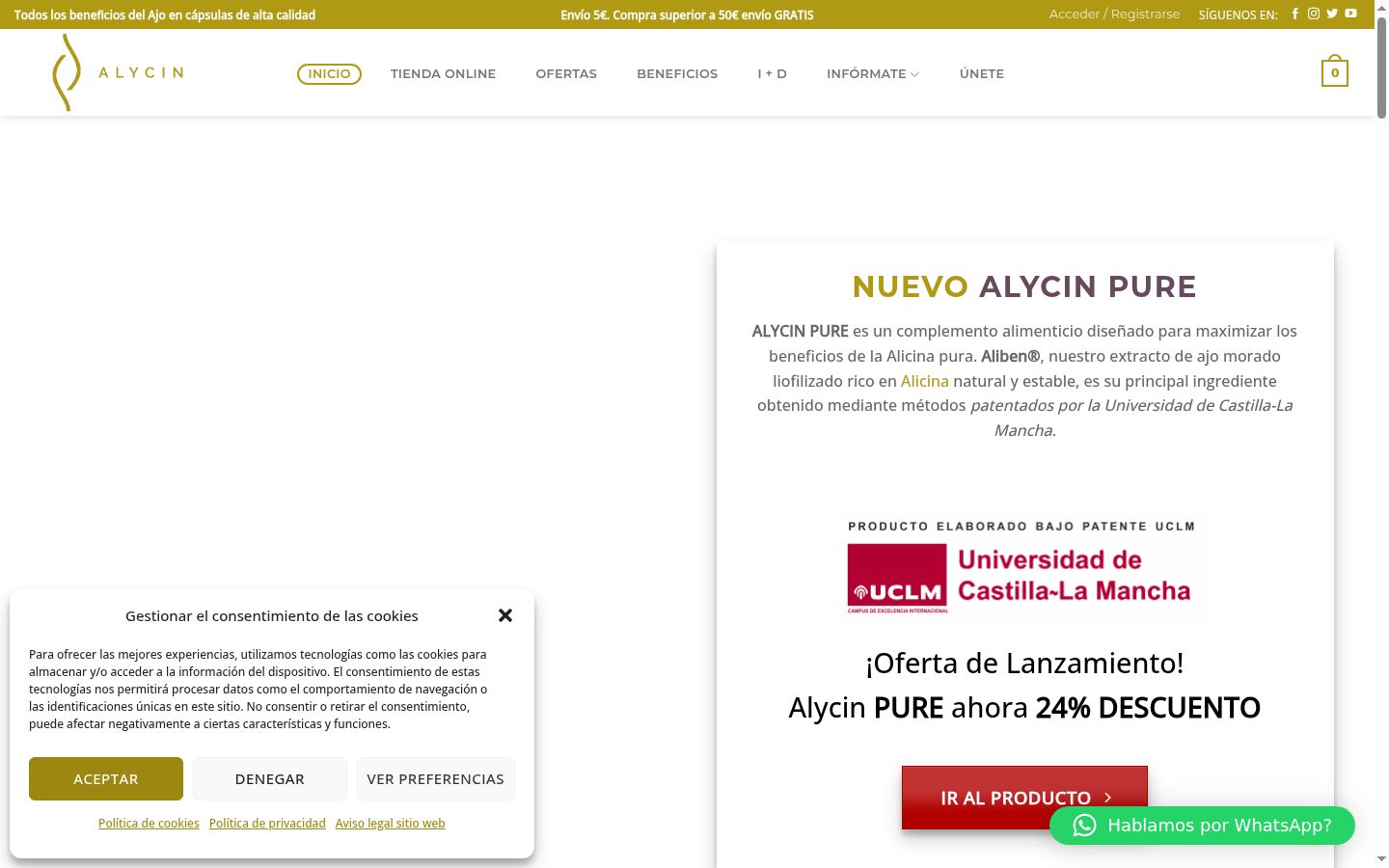Open VER PREFERENCIAS cookie settings
This screenshot has width=1389, height=868.
pos(436,778)
